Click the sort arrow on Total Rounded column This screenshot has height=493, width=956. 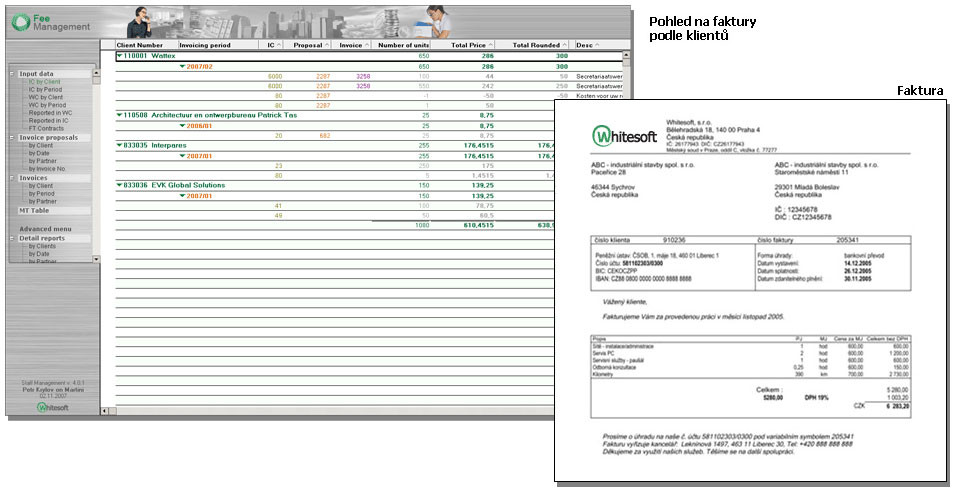pos(563,45)
